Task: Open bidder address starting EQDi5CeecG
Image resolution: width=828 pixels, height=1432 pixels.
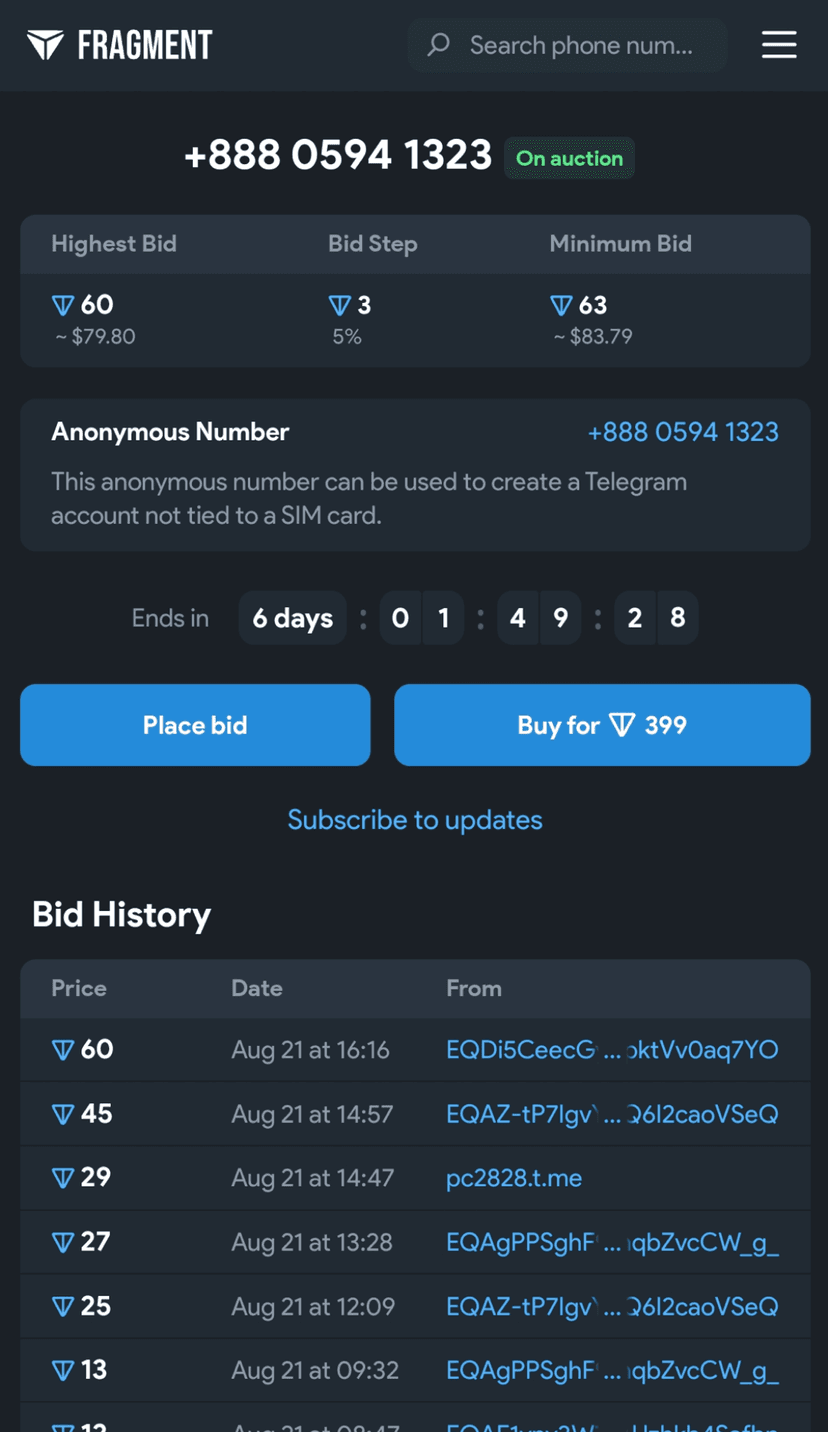Action: (612, 1050)
